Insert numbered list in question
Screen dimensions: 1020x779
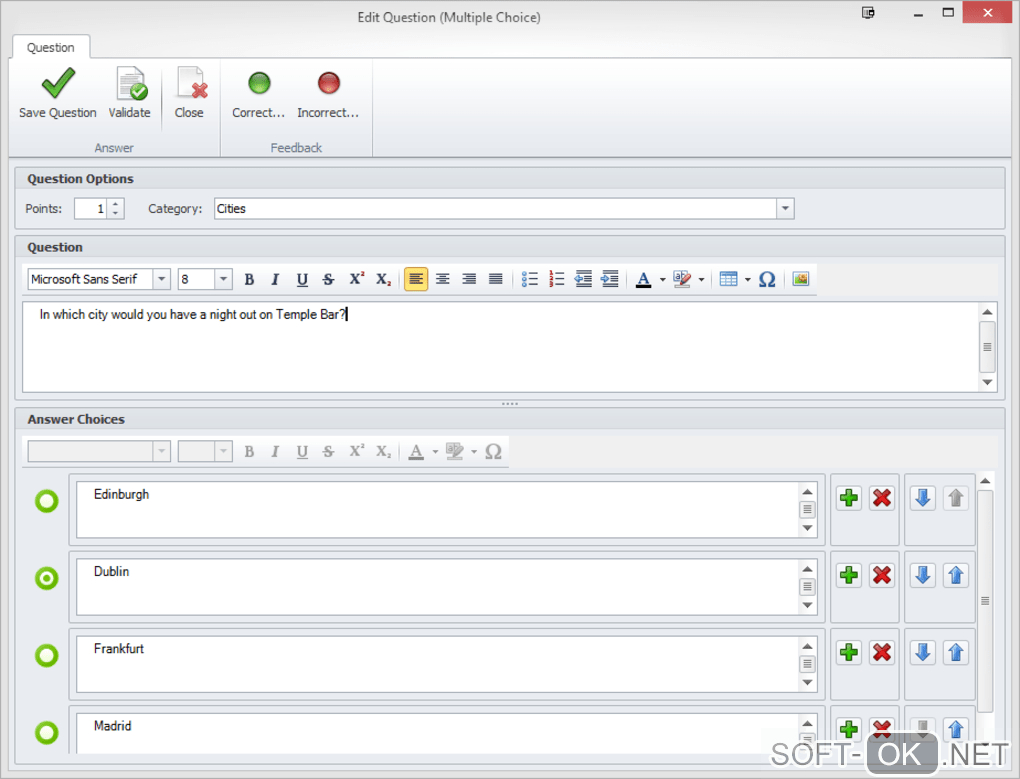pyautogui.click(x=556, y=279)
